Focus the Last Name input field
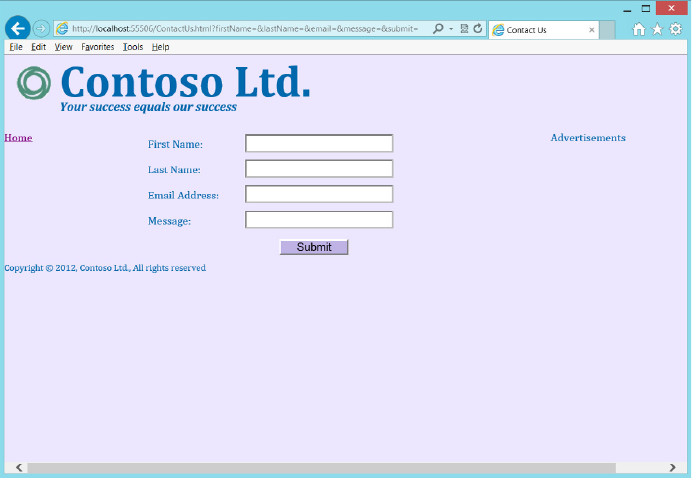This screenshot has height=478, width=692. (x=319, y=169)
